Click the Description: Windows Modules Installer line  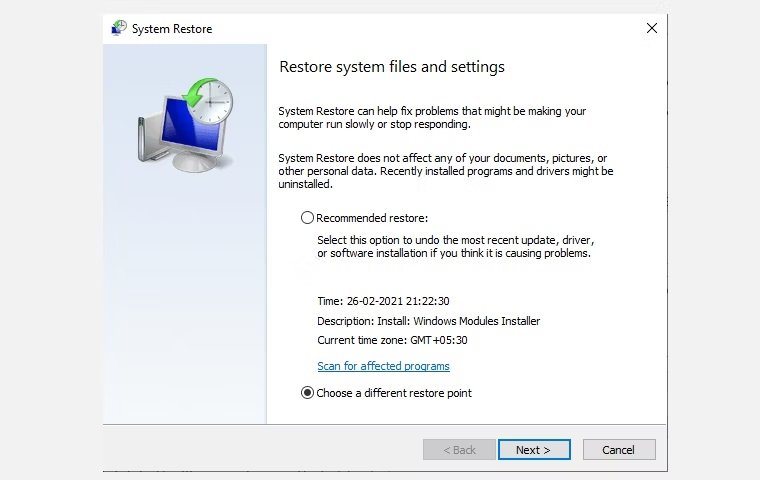click(428, 321)
